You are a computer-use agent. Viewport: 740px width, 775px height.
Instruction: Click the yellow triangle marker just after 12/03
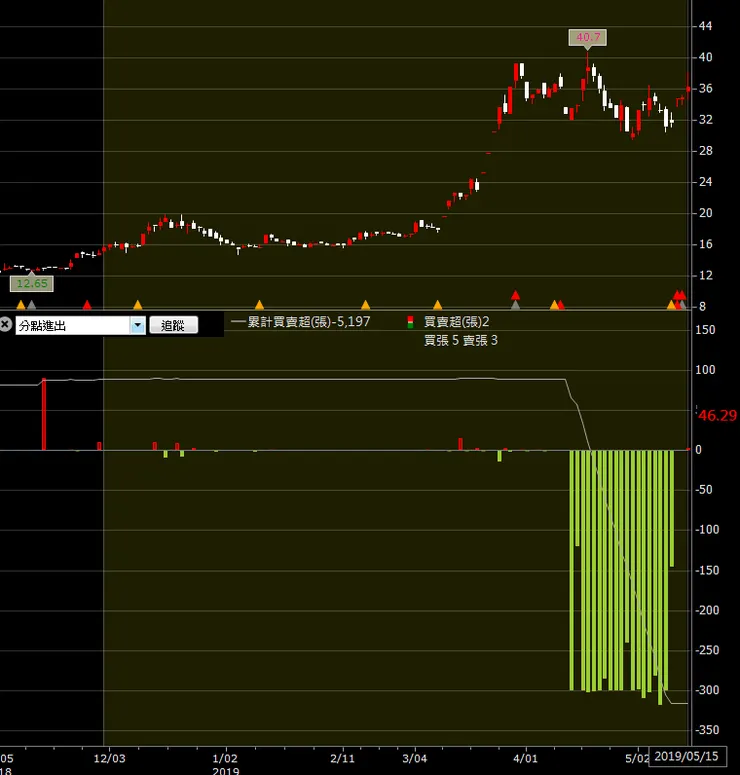click(x=138, y=304)
